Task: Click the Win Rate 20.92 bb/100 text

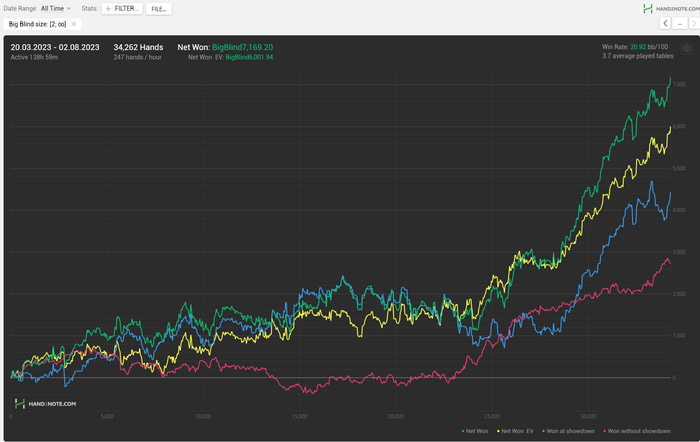Action: (x=635, y=46)
